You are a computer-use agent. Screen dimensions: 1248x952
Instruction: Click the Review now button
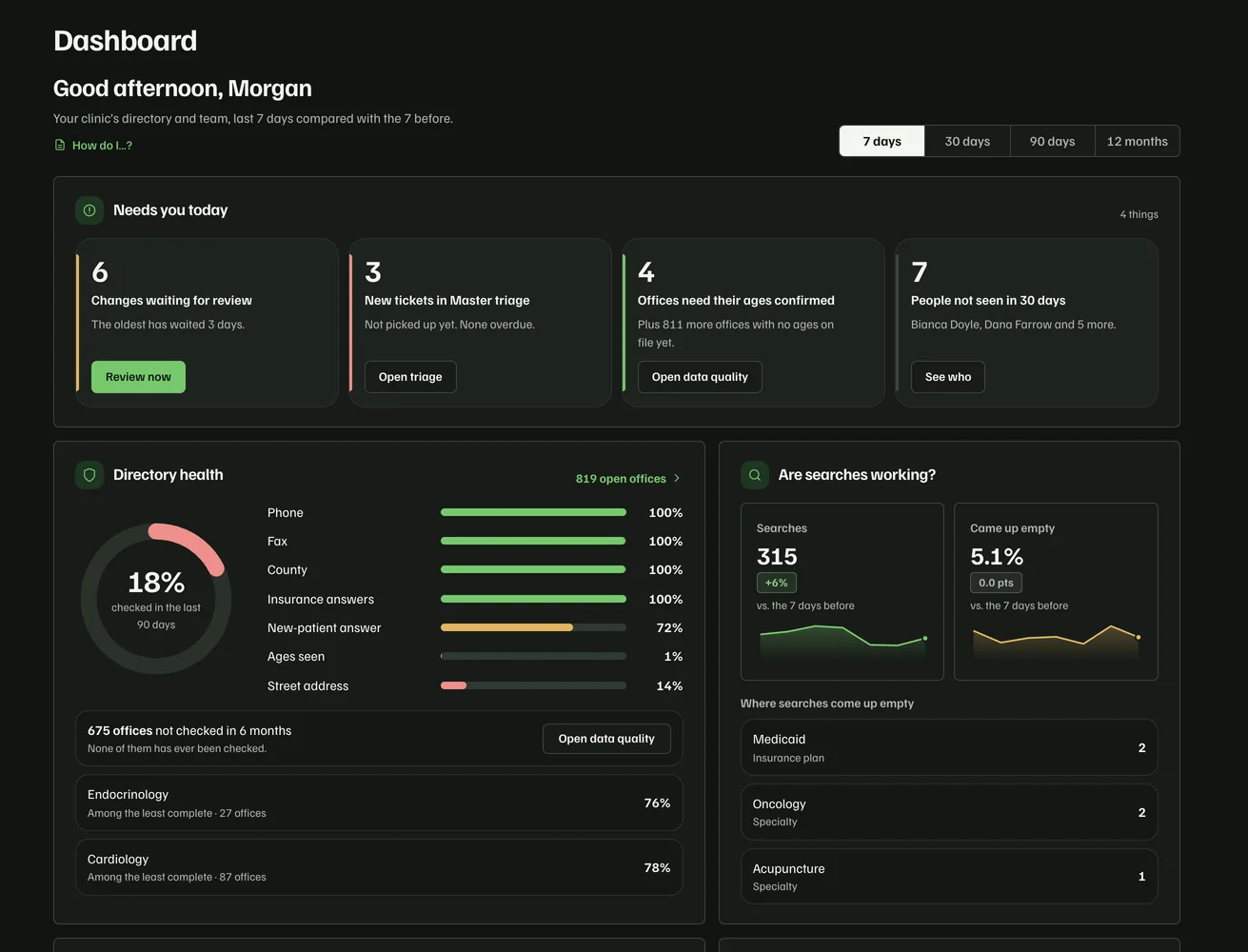[x=138, y=377]
